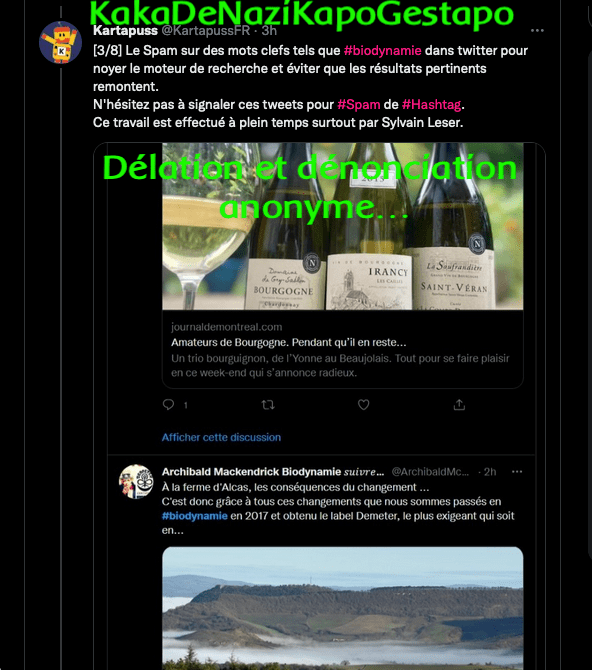
Task: Open more options on Archibald Mackendrick's tweet
Action: tap(517, 472)
